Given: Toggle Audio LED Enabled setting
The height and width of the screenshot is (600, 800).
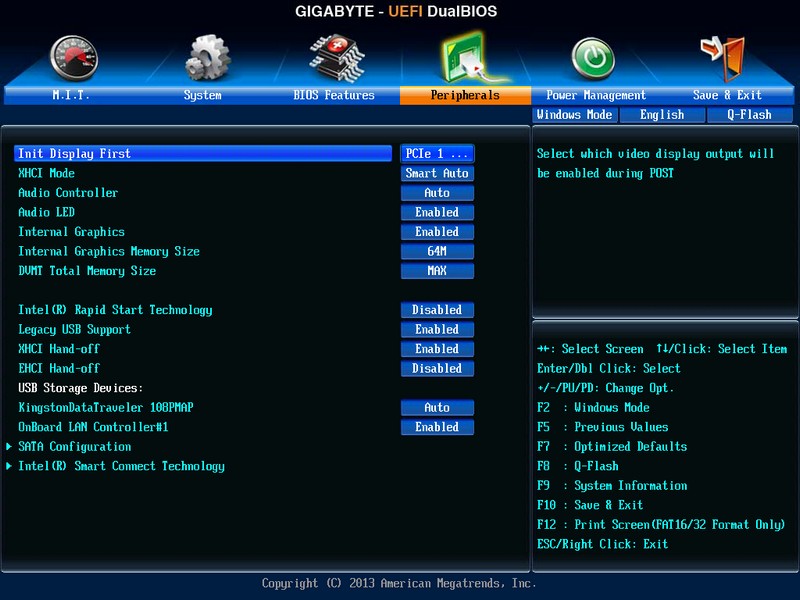Looking at the screenshot, I should coord(437,212).
